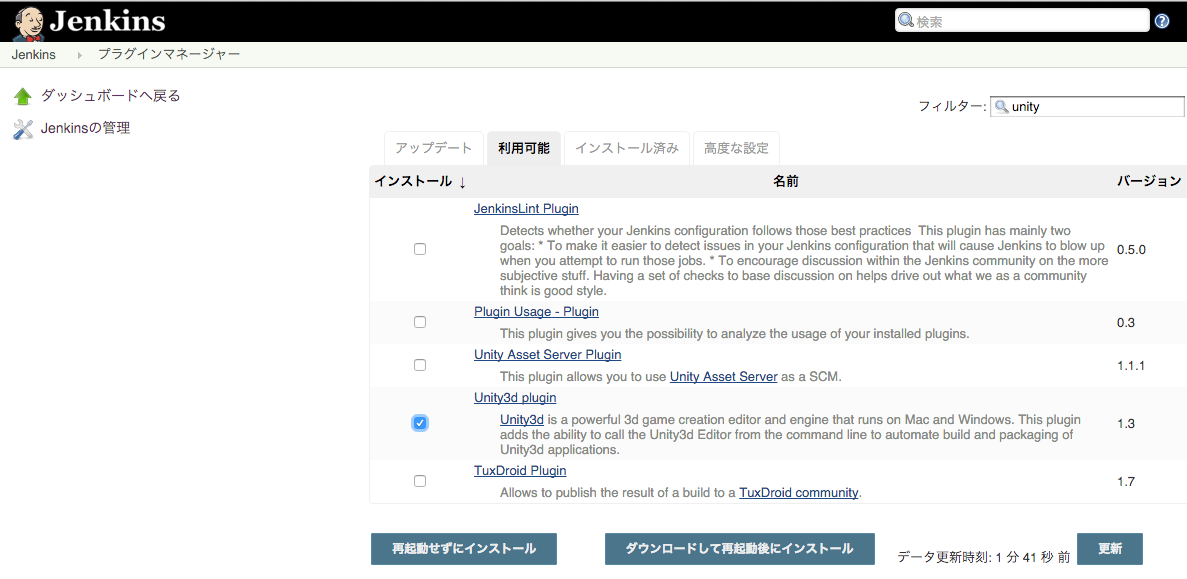
Task: Open the Plugin Usage - Plugin link
Action: click(537, 311)
